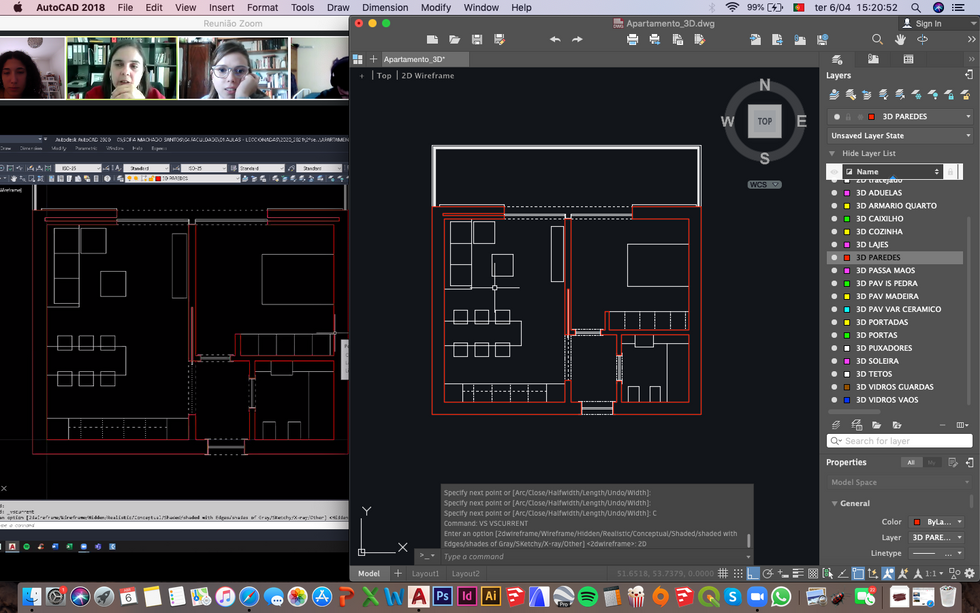The height and width of the screenshot is (613, 980).
Task: Click the 2D Wireframe visual style label
Action: coord(428,76)
